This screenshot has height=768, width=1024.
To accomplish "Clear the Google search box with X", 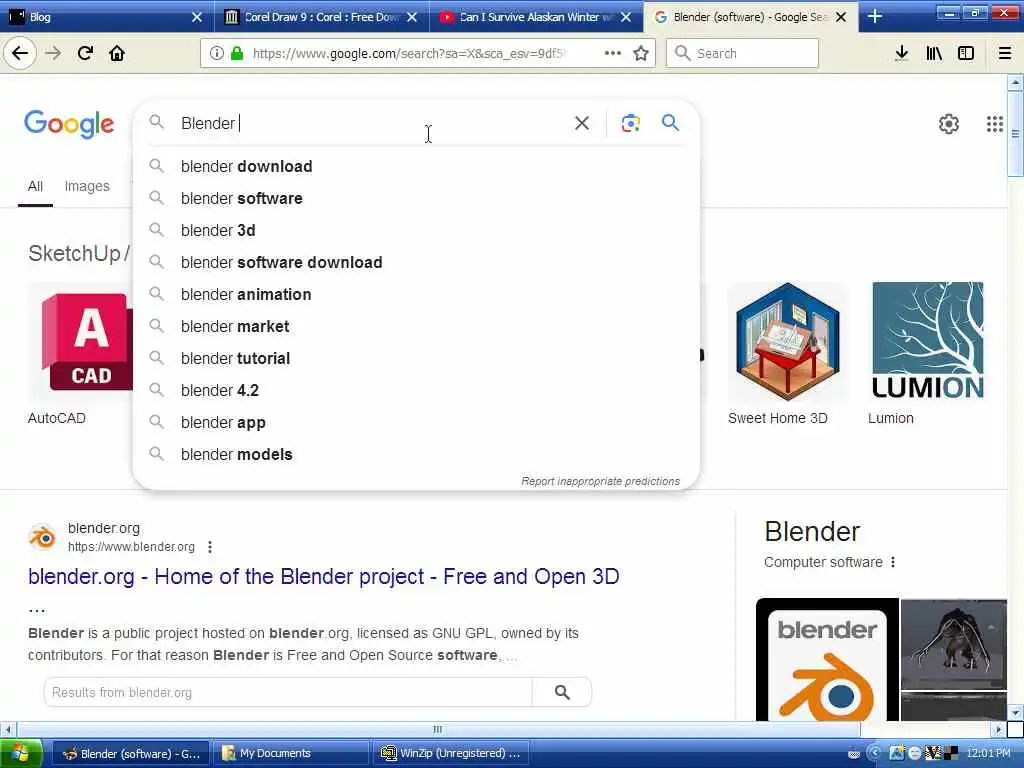I will click(582, 123).
